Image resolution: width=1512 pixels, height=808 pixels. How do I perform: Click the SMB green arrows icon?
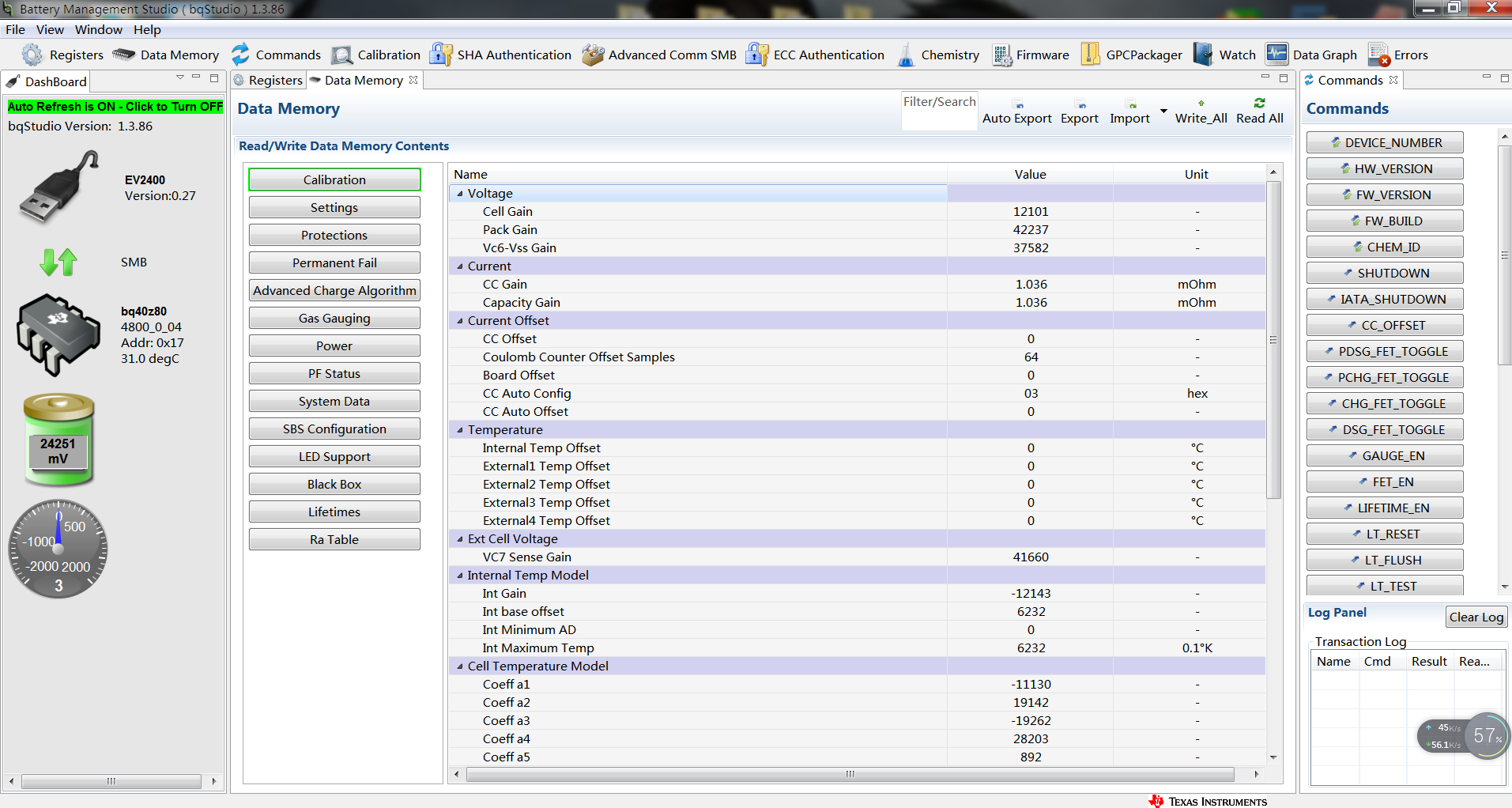coord(58,262)
